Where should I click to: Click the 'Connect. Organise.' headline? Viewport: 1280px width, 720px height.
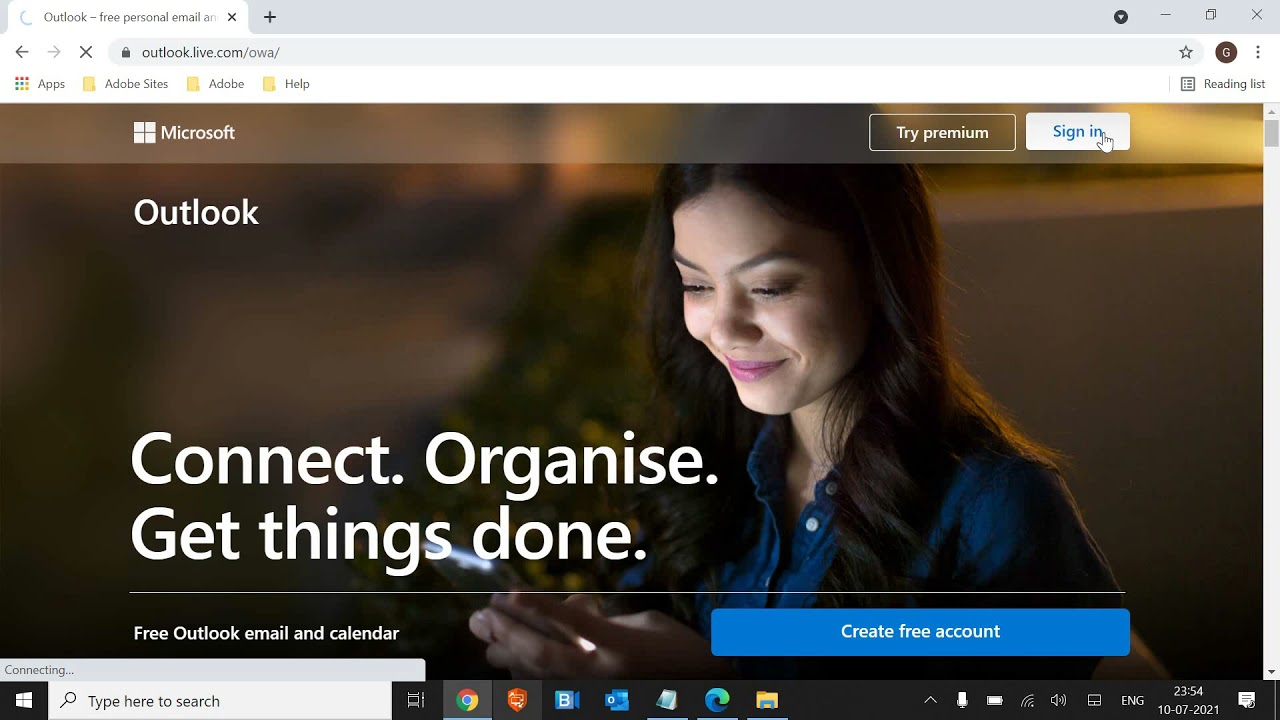click(x=425, y=460)
